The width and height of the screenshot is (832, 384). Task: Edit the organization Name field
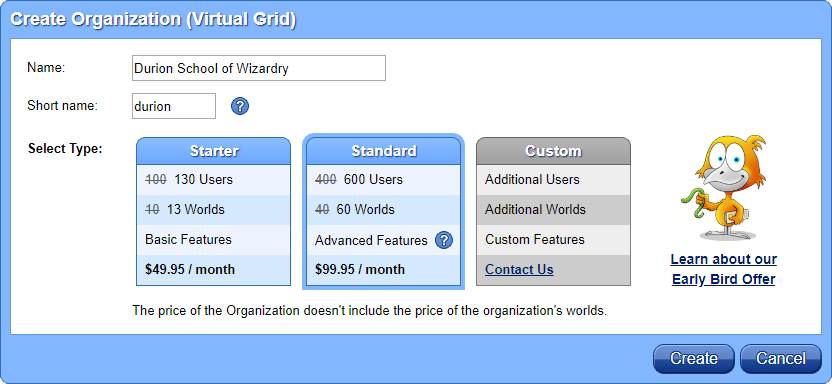[x=258, y=68]
